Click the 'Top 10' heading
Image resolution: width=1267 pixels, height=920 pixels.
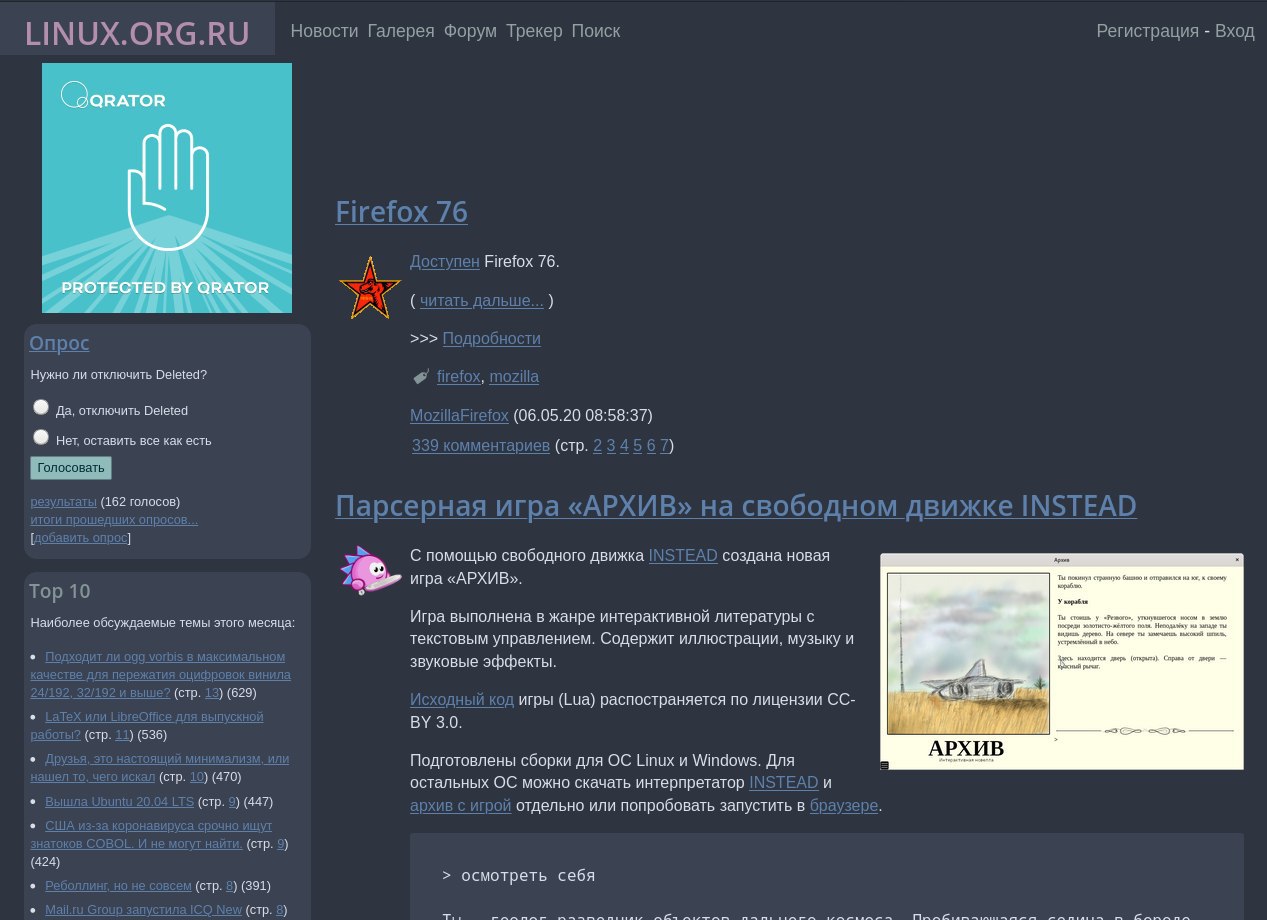click(60, 591)
